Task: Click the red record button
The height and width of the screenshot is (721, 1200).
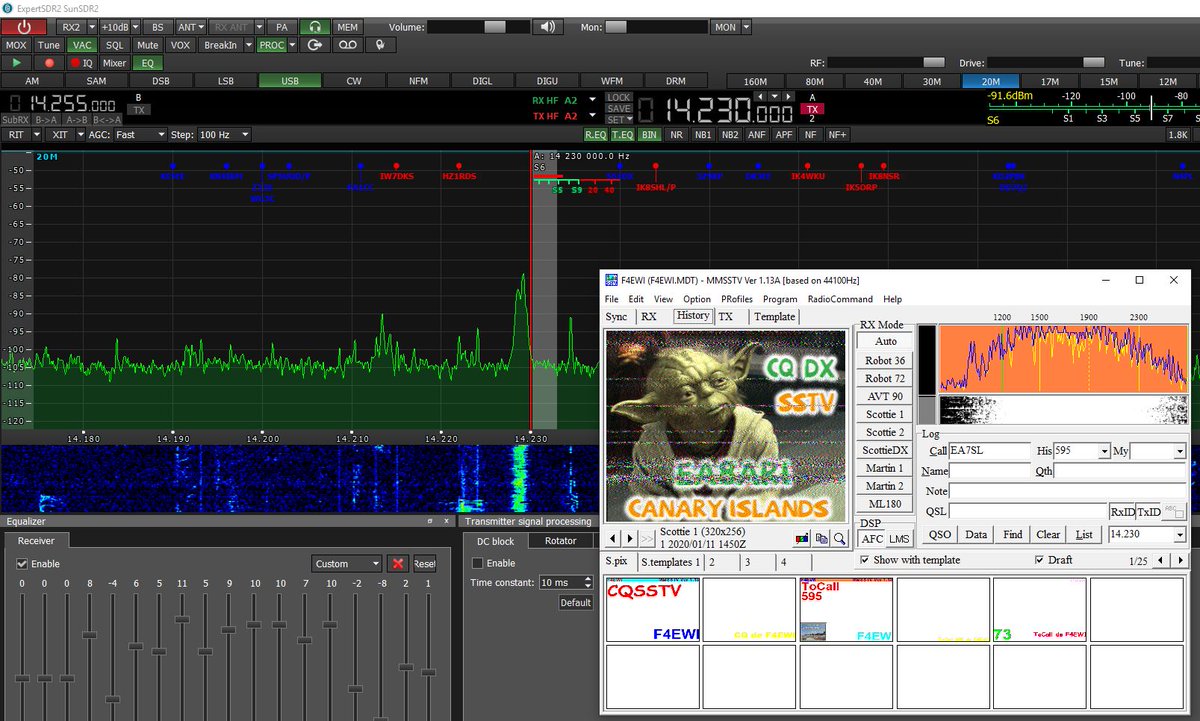Action: pos(47,62)
